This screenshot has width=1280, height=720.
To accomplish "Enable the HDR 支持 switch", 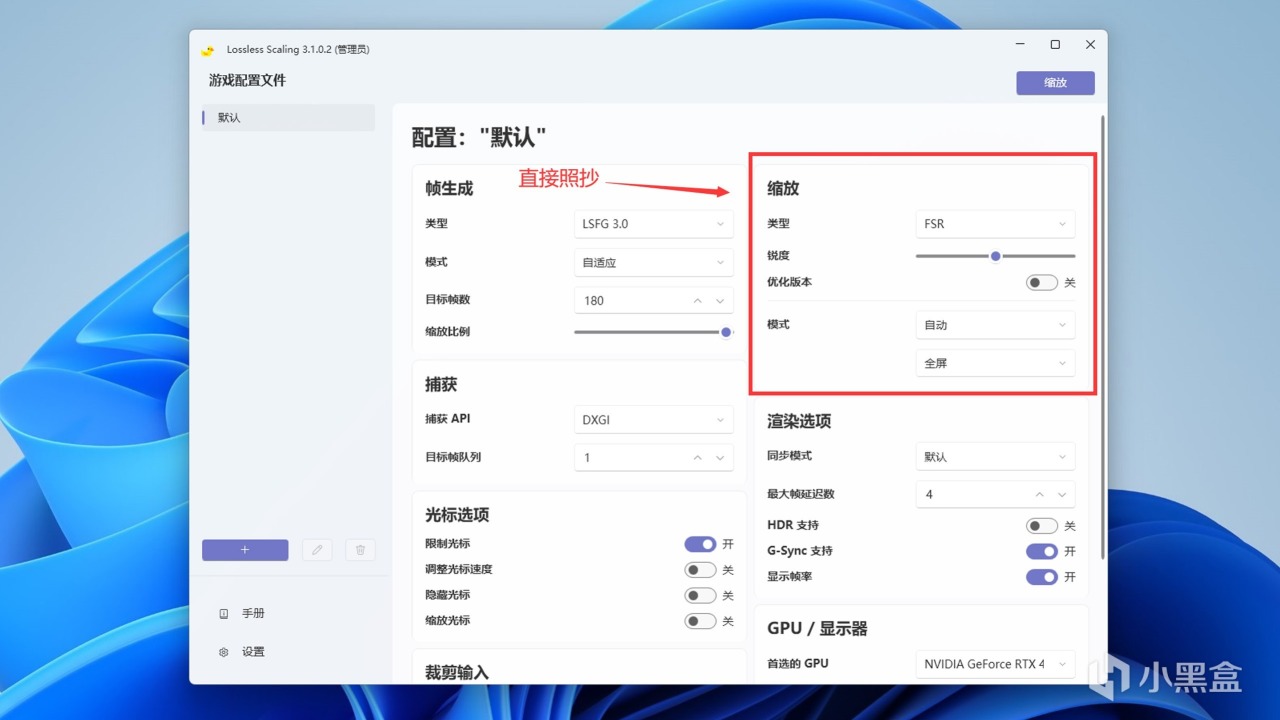I will [1042, 526].
